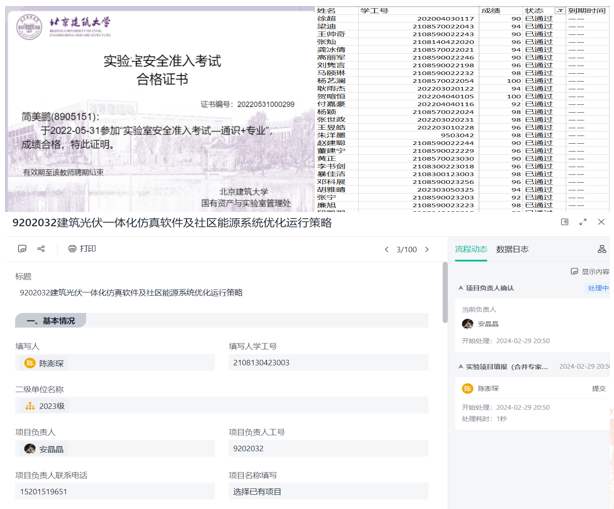The height and width of the screenshot is (509, 614).
Task: Switch to the 数据日志 tab
Action: coord(512,249)
